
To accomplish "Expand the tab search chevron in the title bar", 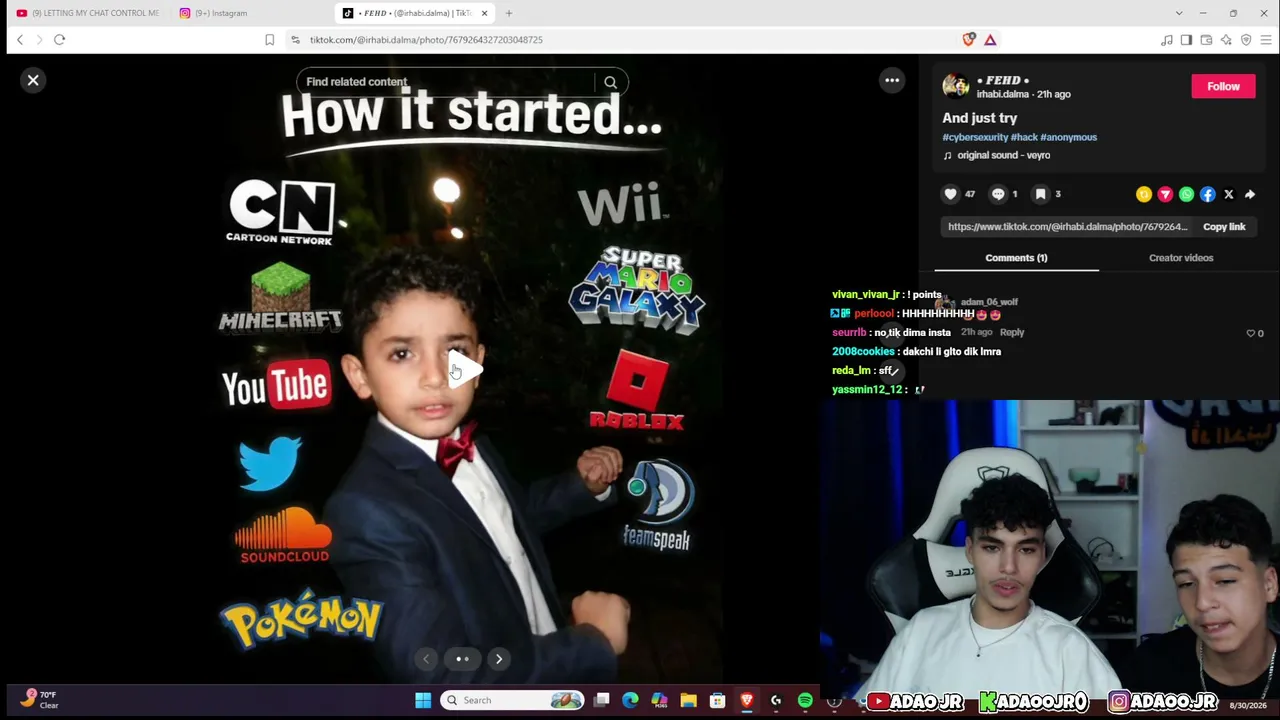I will pos(1179,13).
